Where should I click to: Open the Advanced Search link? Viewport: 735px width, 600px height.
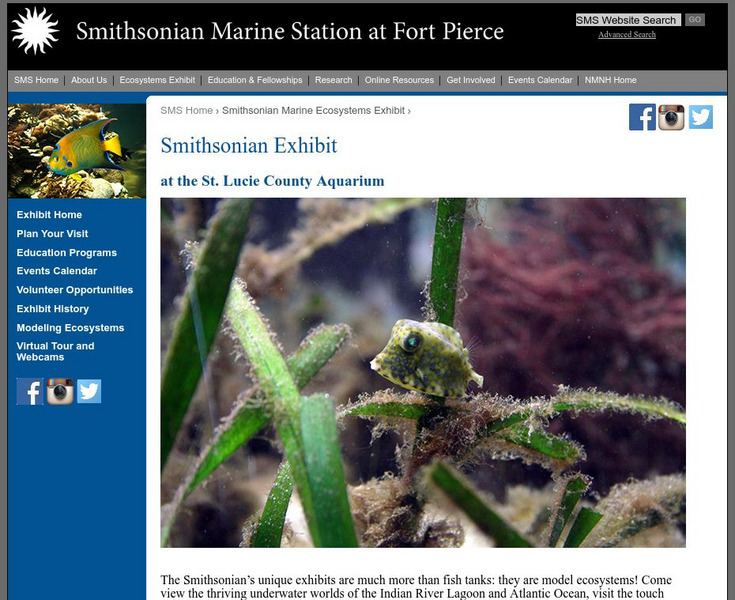(x=627, y=34)
